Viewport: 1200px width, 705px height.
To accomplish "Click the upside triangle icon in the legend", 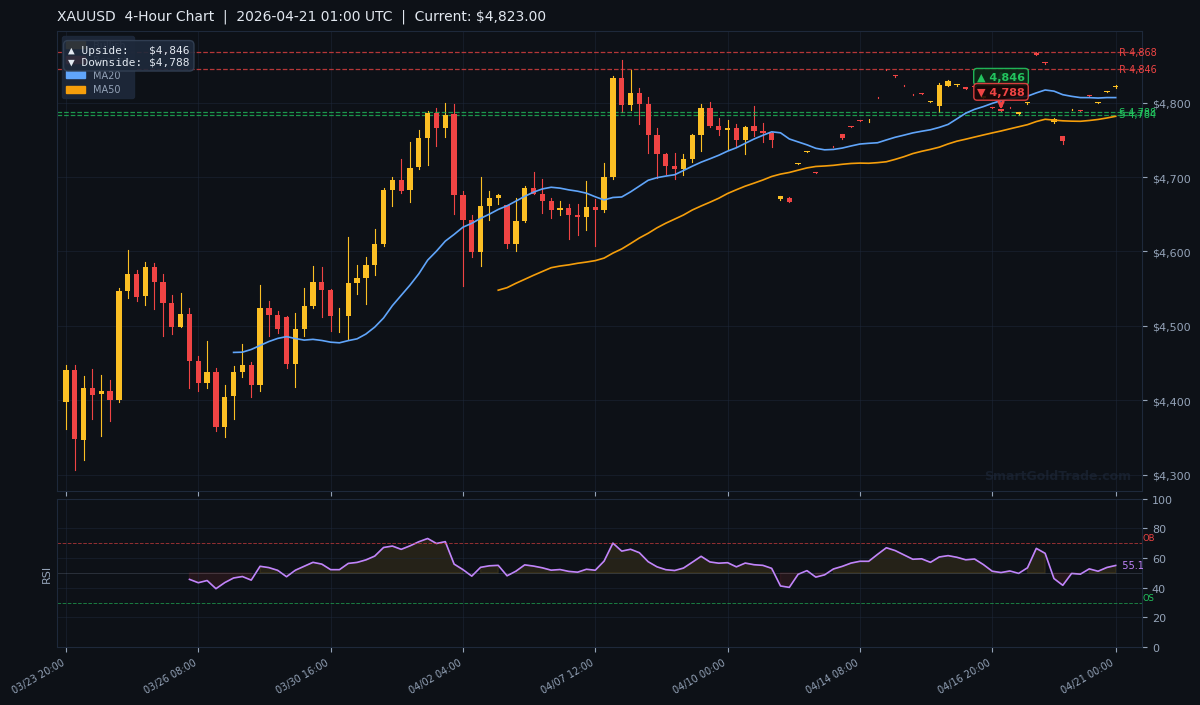I will pyautogui.click(x=71, y=51).
